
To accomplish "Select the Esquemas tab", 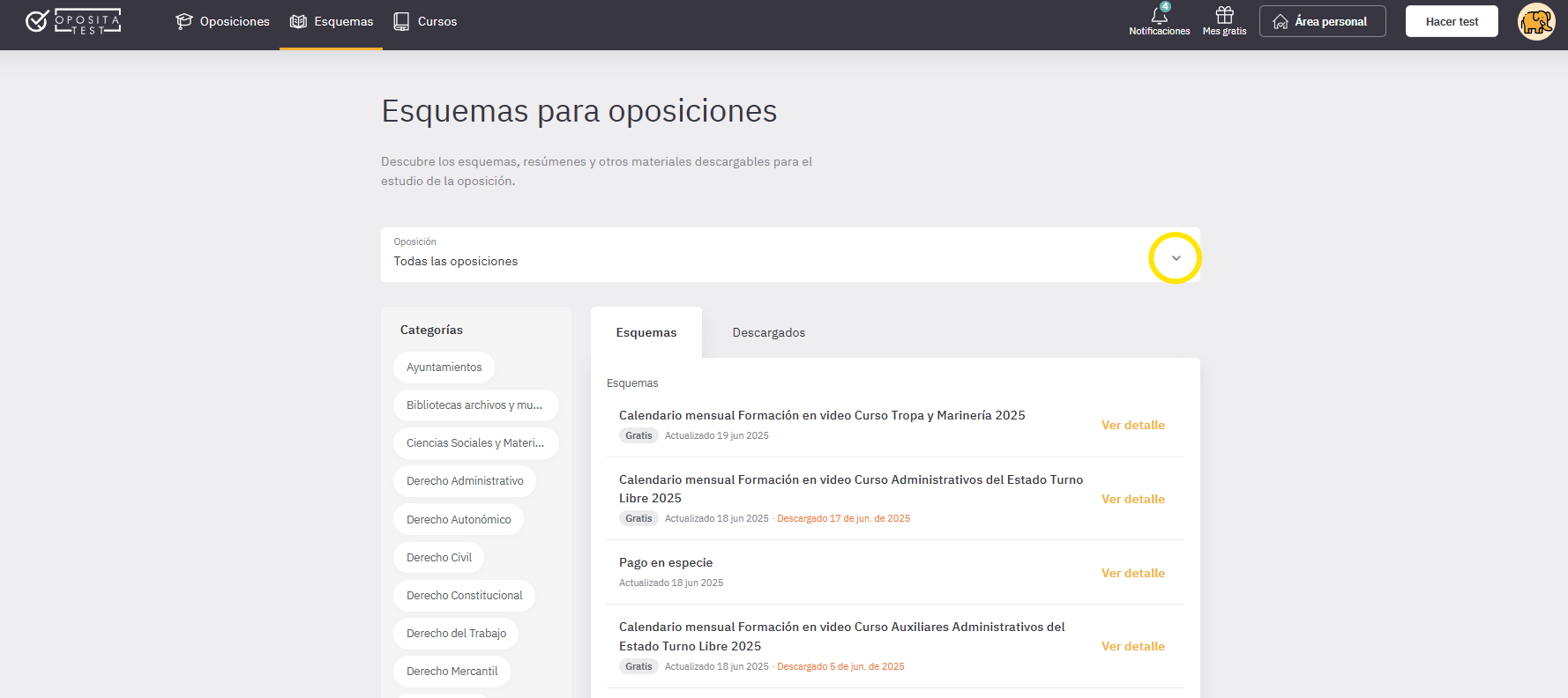I will [646, 332].
